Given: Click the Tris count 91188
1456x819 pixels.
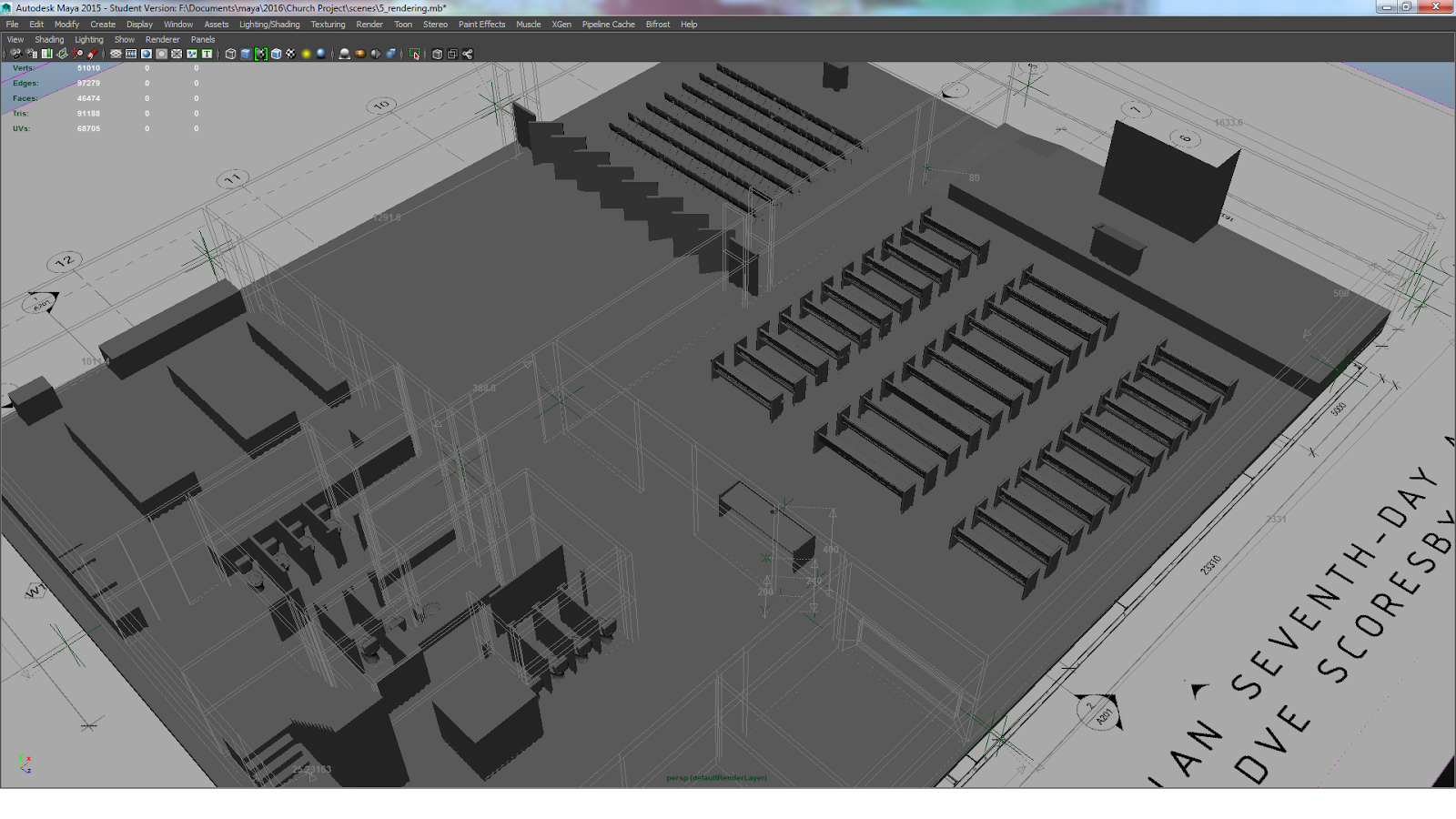Looking at the screenshot, I should [x=88, y=114].
